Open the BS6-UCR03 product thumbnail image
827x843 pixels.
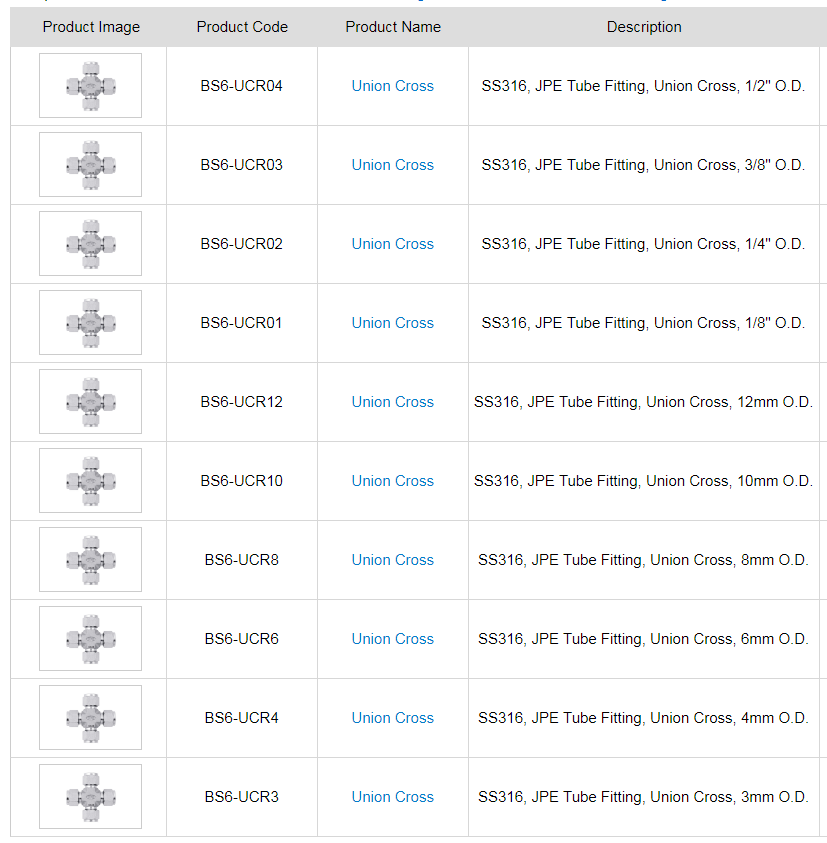(x=90, y=165)
